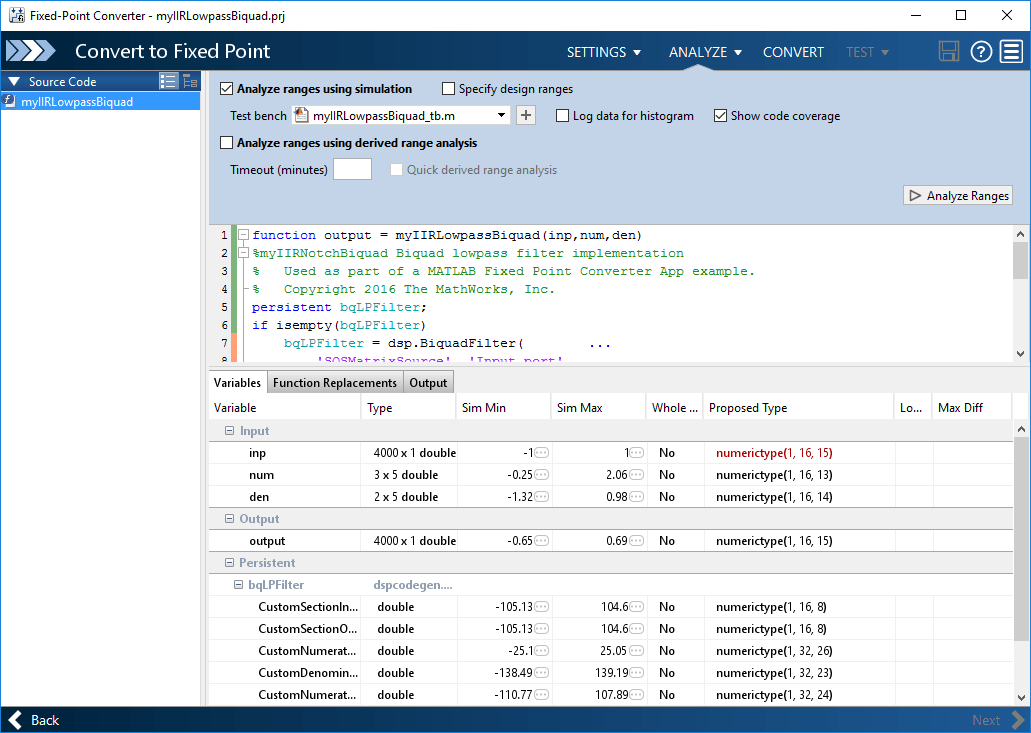Viewport: 1031px width, 733px height.
Task: Switch Source Code panel to list view
Action: pyautogui.click(x=168, y=81)
